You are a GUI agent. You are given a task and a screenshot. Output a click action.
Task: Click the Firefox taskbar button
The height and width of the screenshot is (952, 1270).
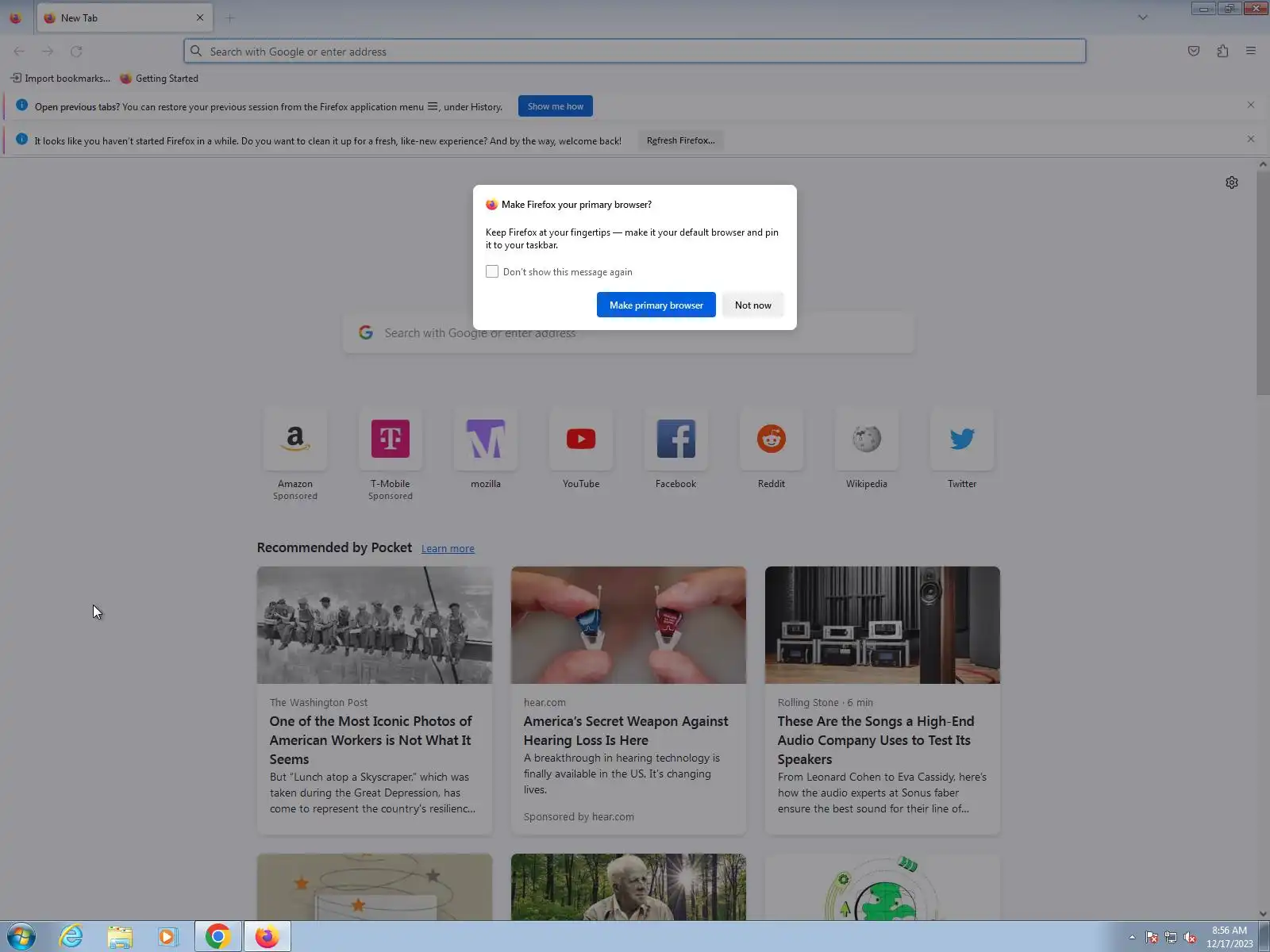(x=267, y=937)
